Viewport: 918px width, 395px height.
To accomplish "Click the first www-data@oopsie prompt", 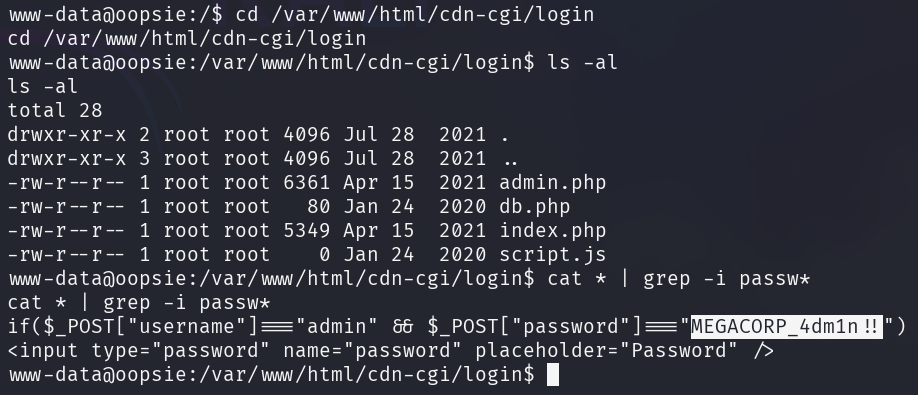I will point(115,14).
